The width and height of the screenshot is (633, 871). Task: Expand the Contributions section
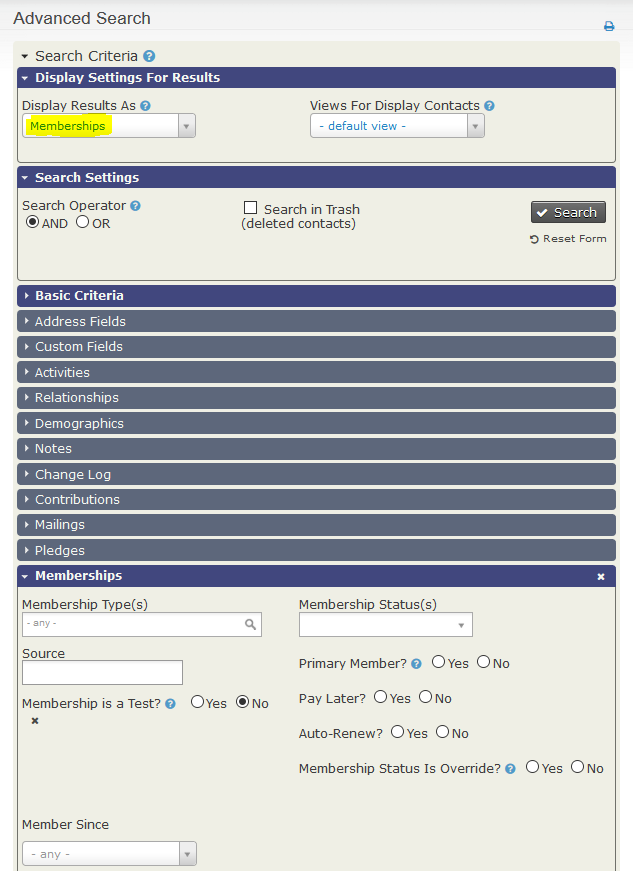pos(77,500)
